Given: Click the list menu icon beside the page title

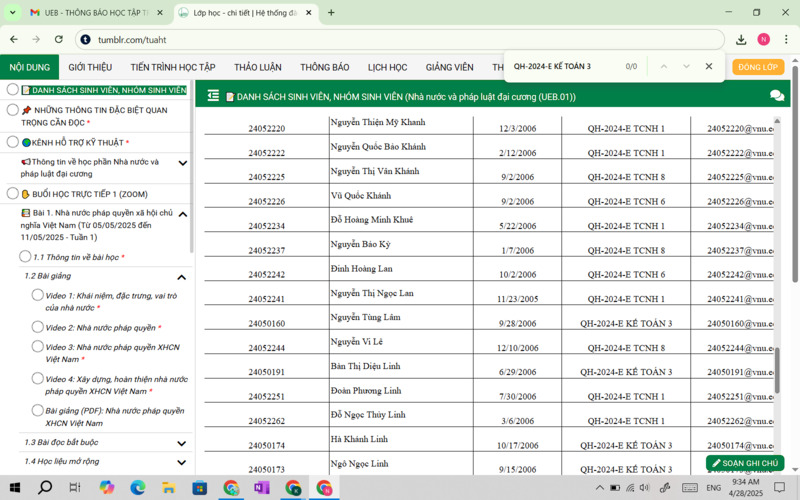Looking at the screenshot, I should click(213, 96).
